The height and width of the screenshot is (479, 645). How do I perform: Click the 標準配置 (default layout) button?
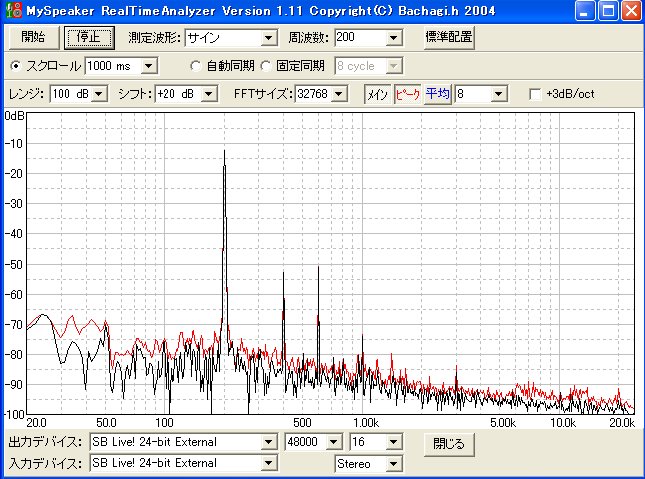448,38
